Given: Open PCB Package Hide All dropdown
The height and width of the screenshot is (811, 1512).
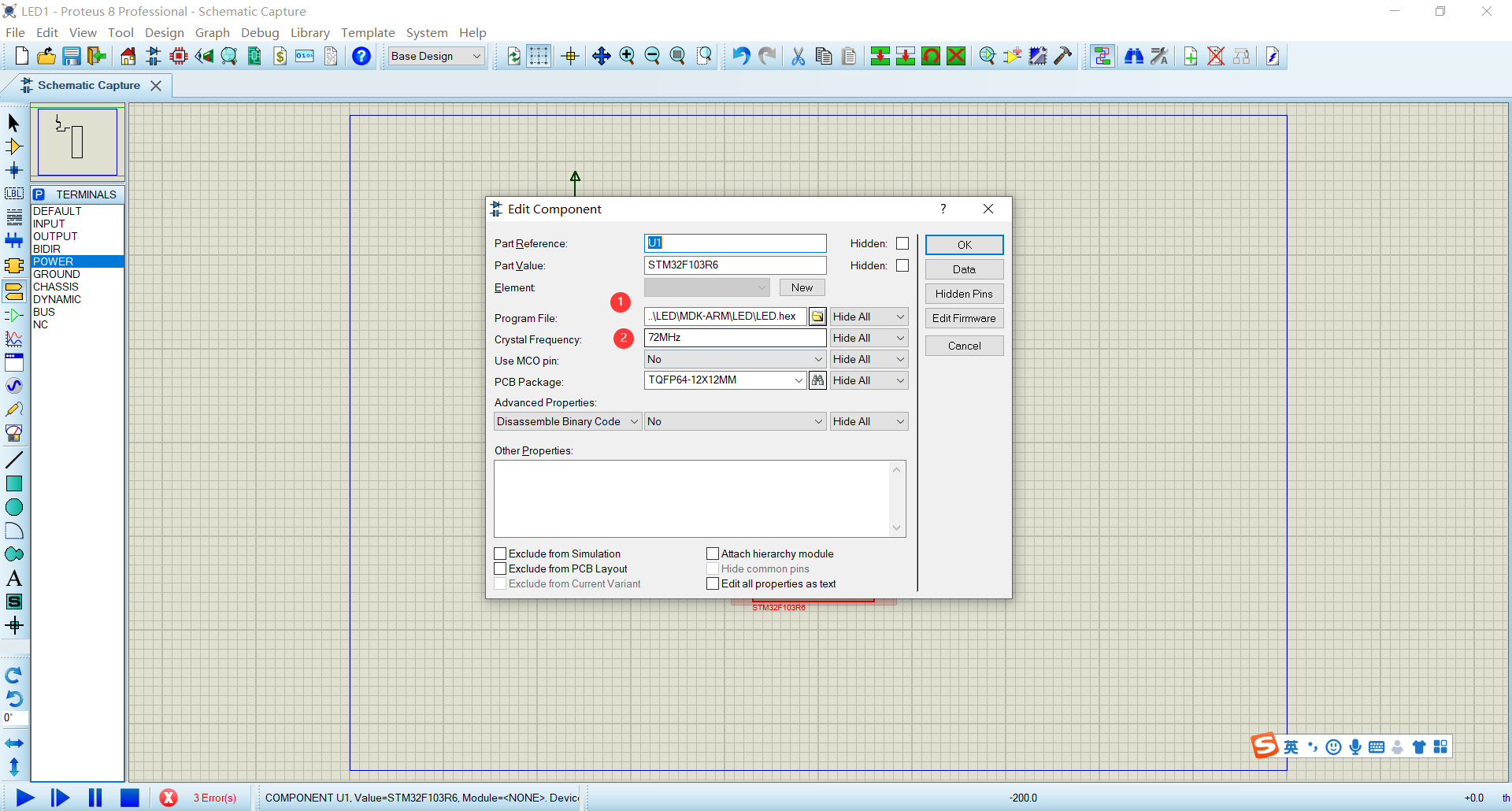Looking at the screenshot, I should pyautogui.click(x=869, y=380).
